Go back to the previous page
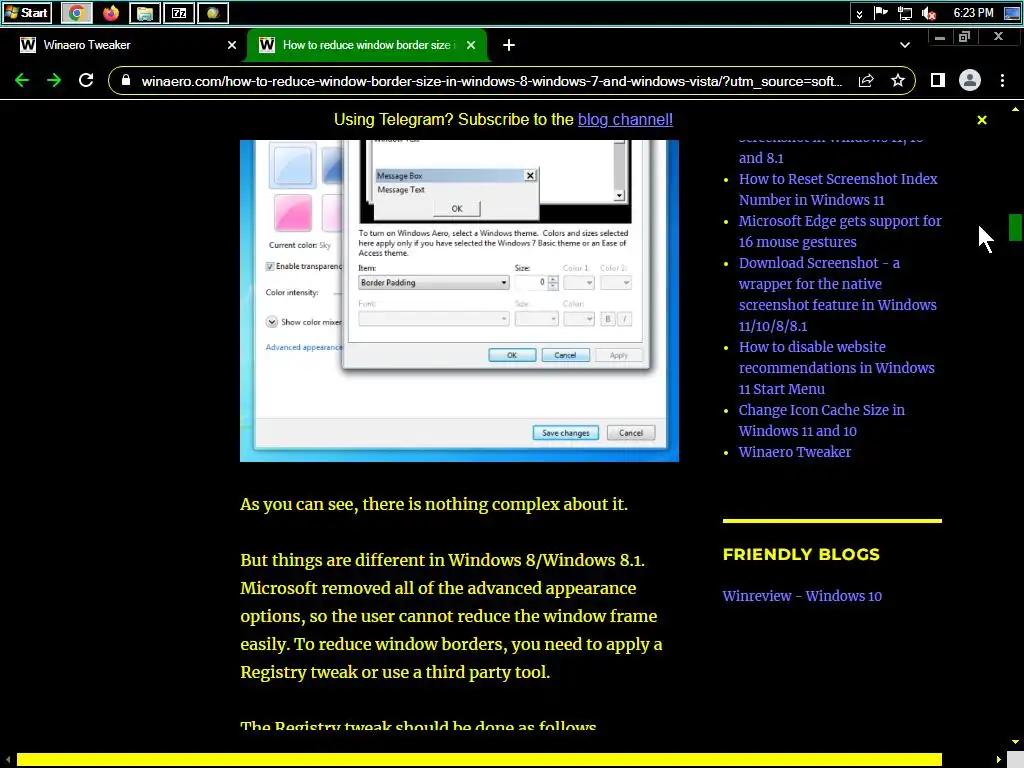1024x768 pixels. point(22,80)
